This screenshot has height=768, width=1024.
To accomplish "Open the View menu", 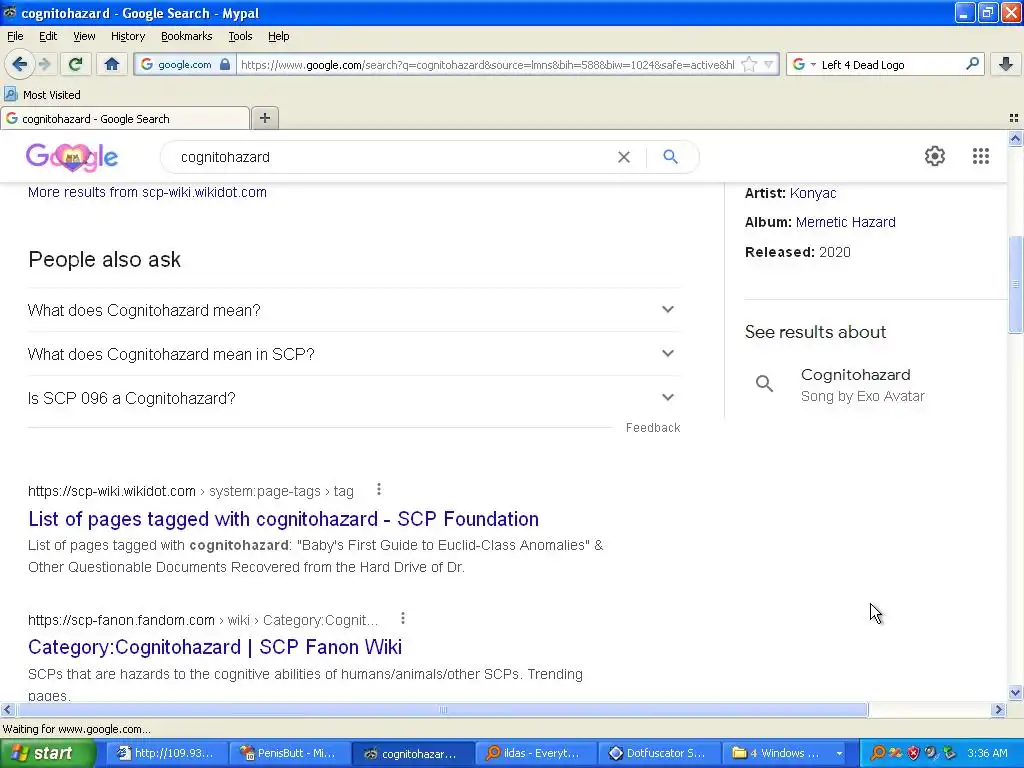I will coord(84,36).
